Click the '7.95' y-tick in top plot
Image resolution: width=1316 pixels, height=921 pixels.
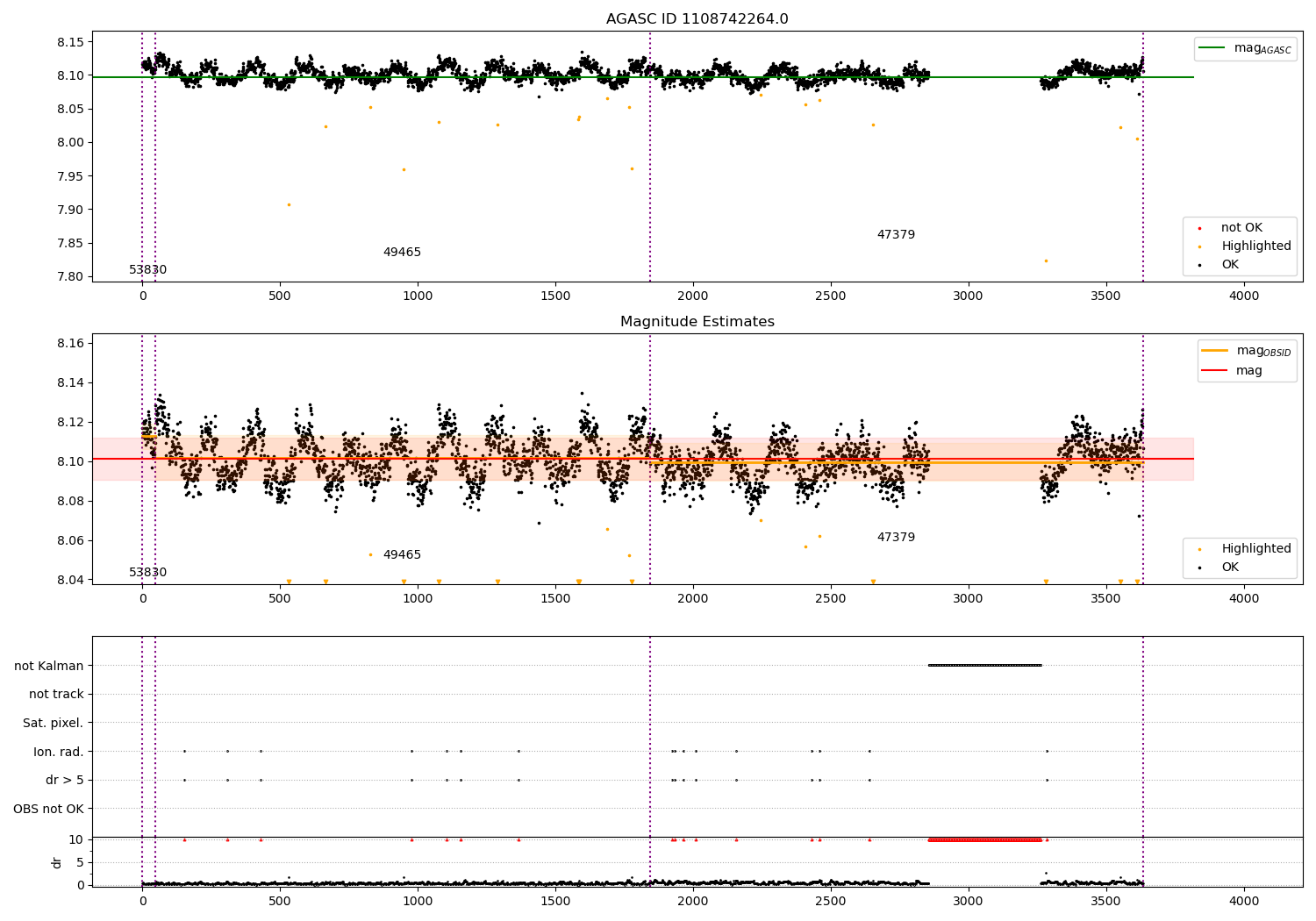pos(70,176)
